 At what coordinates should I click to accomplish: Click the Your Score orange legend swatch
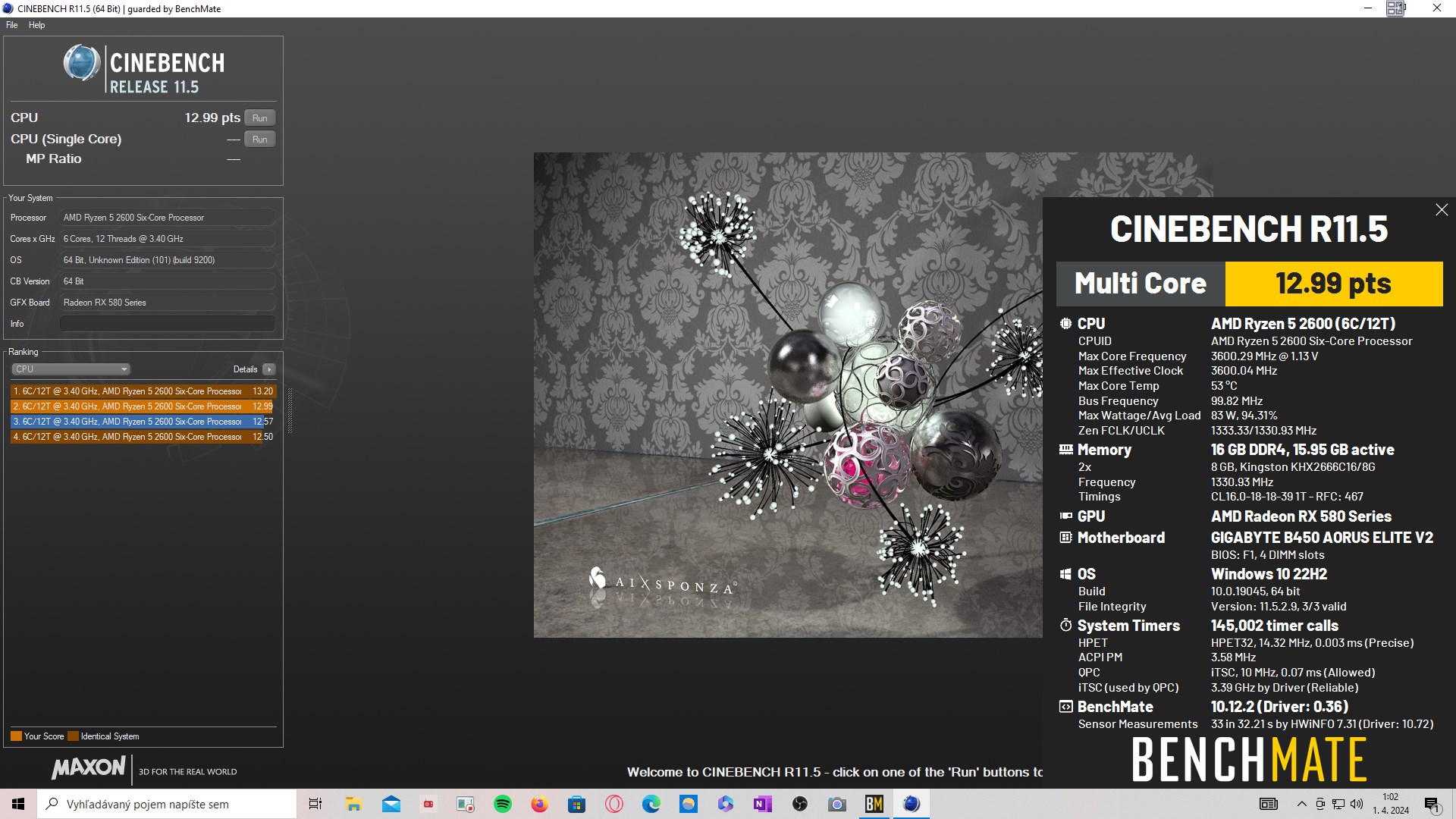[16, 736]
